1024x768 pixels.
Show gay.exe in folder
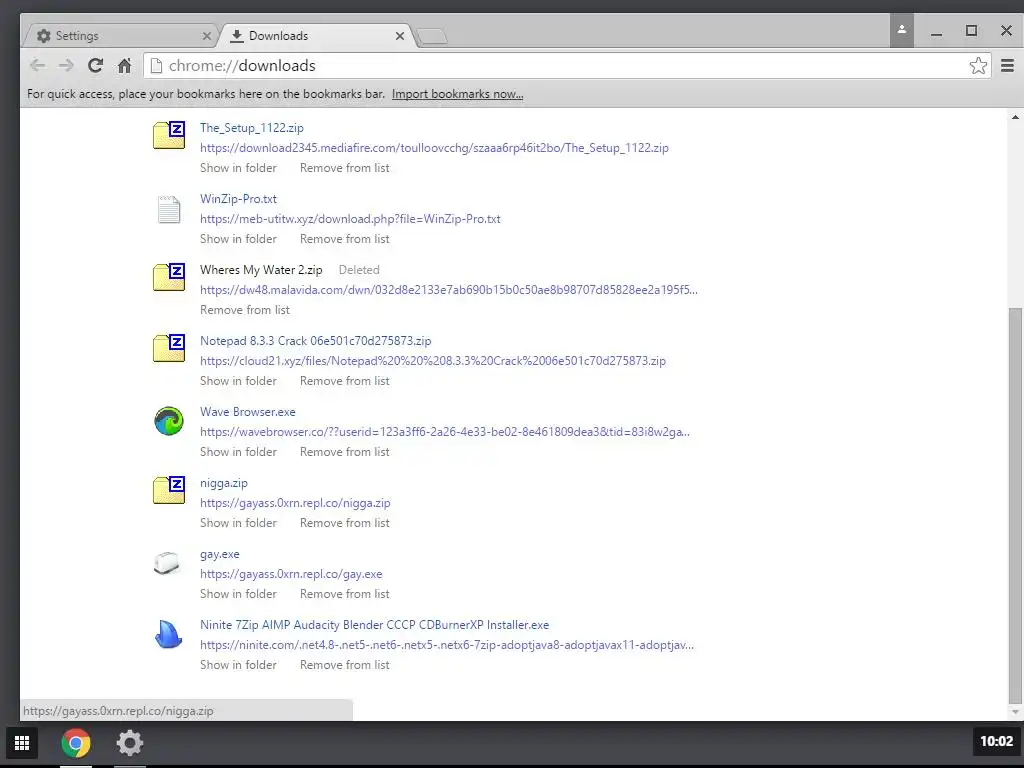tap(238, 594)
